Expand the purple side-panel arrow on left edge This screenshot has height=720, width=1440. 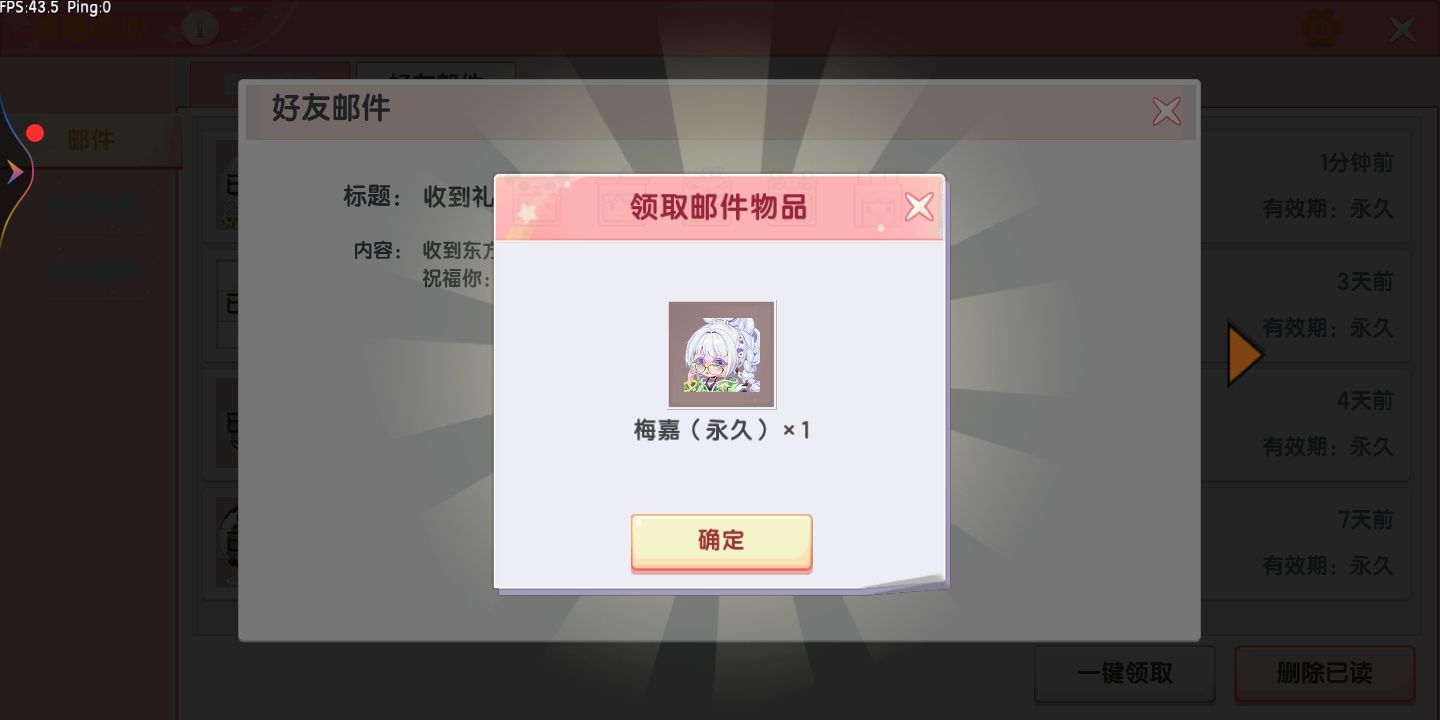14,172
